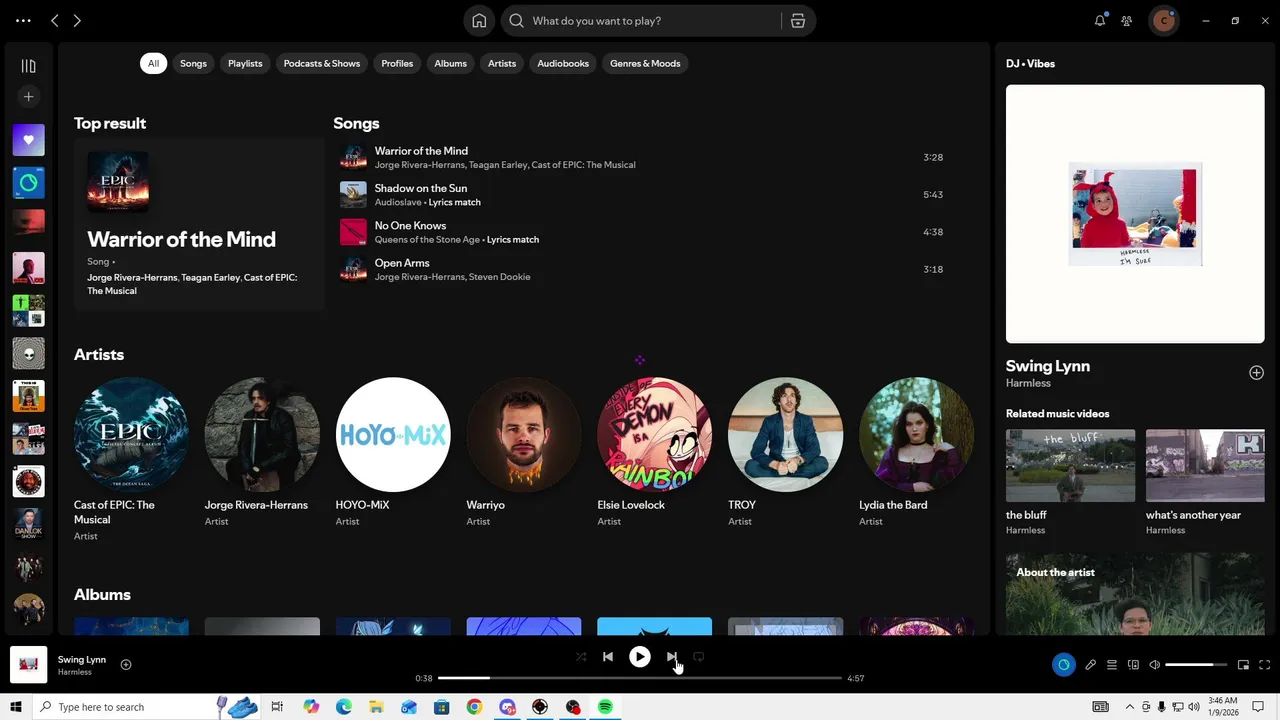This screenshot has height=720, width=1280.
Task: Open artist Warriyo
Action: click(524, 451)
